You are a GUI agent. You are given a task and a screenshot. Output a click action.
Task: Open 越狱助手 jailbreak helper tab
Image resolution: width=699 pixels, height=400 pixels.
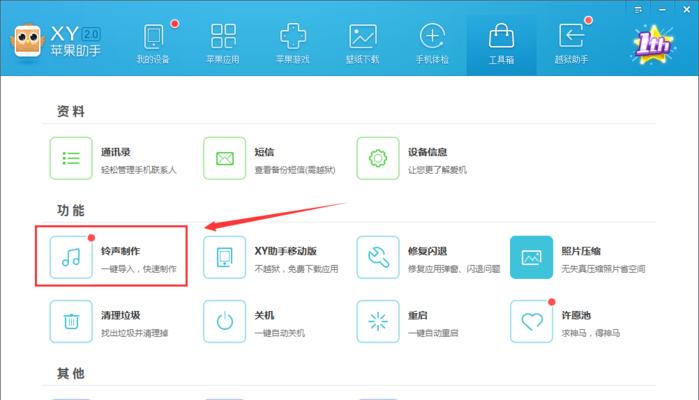571,44
